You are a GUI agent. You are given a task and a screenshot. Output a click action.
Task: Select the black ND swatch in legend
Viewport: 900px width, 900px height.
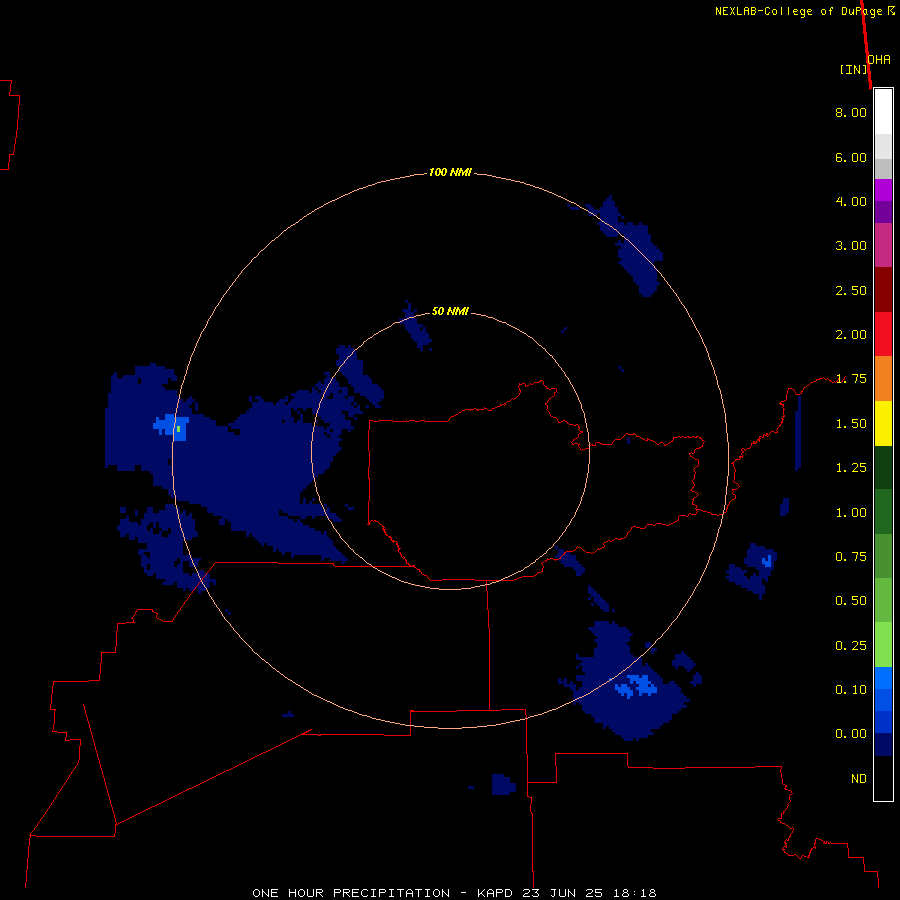point(883,778)
